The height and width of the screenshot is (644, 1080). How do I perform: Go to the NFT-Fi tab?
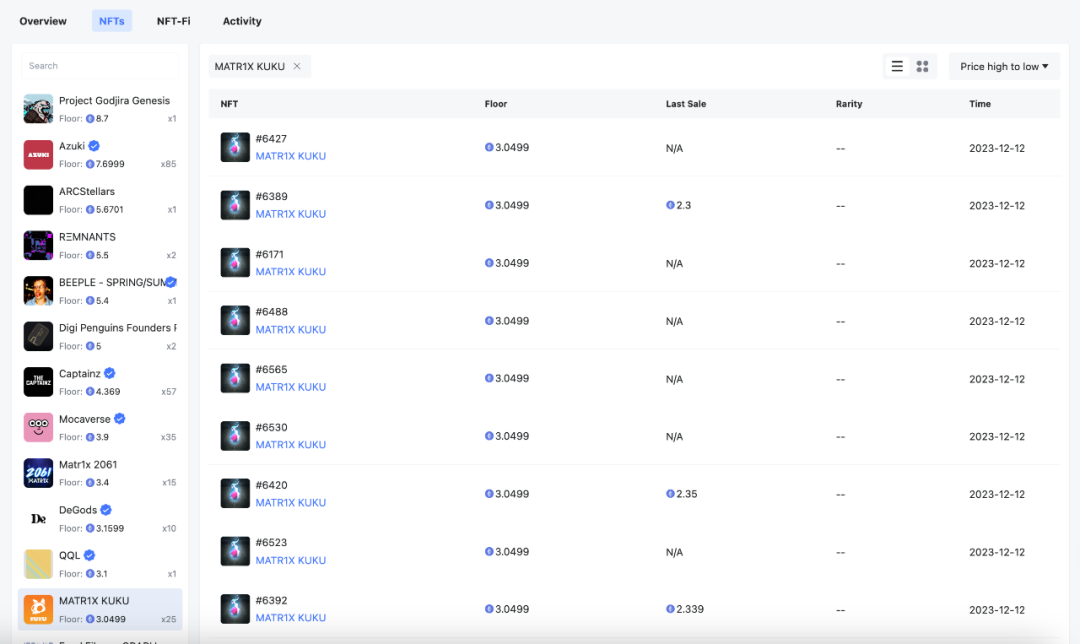[x=174, y=21]
